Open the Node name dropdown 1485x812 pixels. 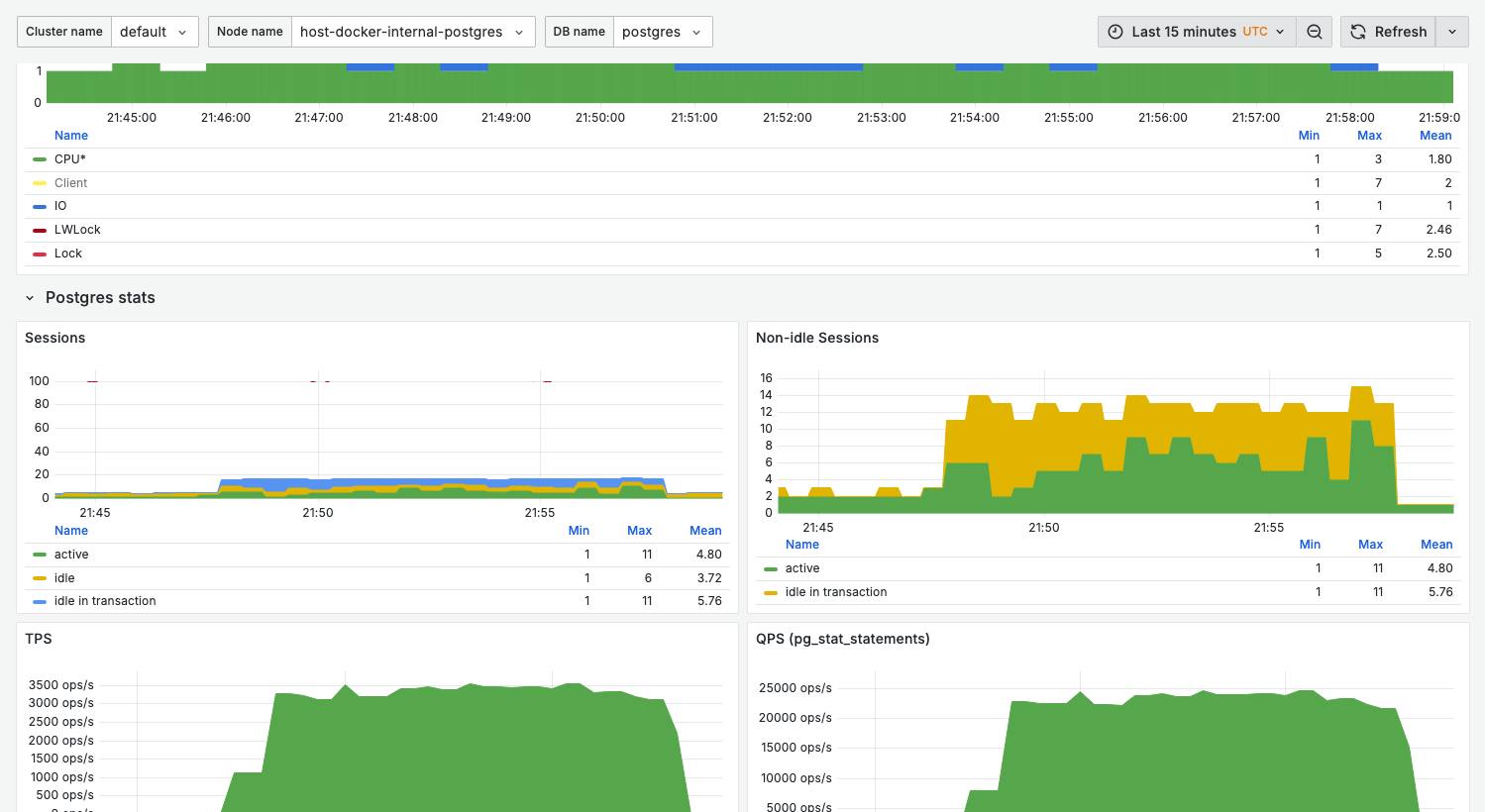coord(412,32)
